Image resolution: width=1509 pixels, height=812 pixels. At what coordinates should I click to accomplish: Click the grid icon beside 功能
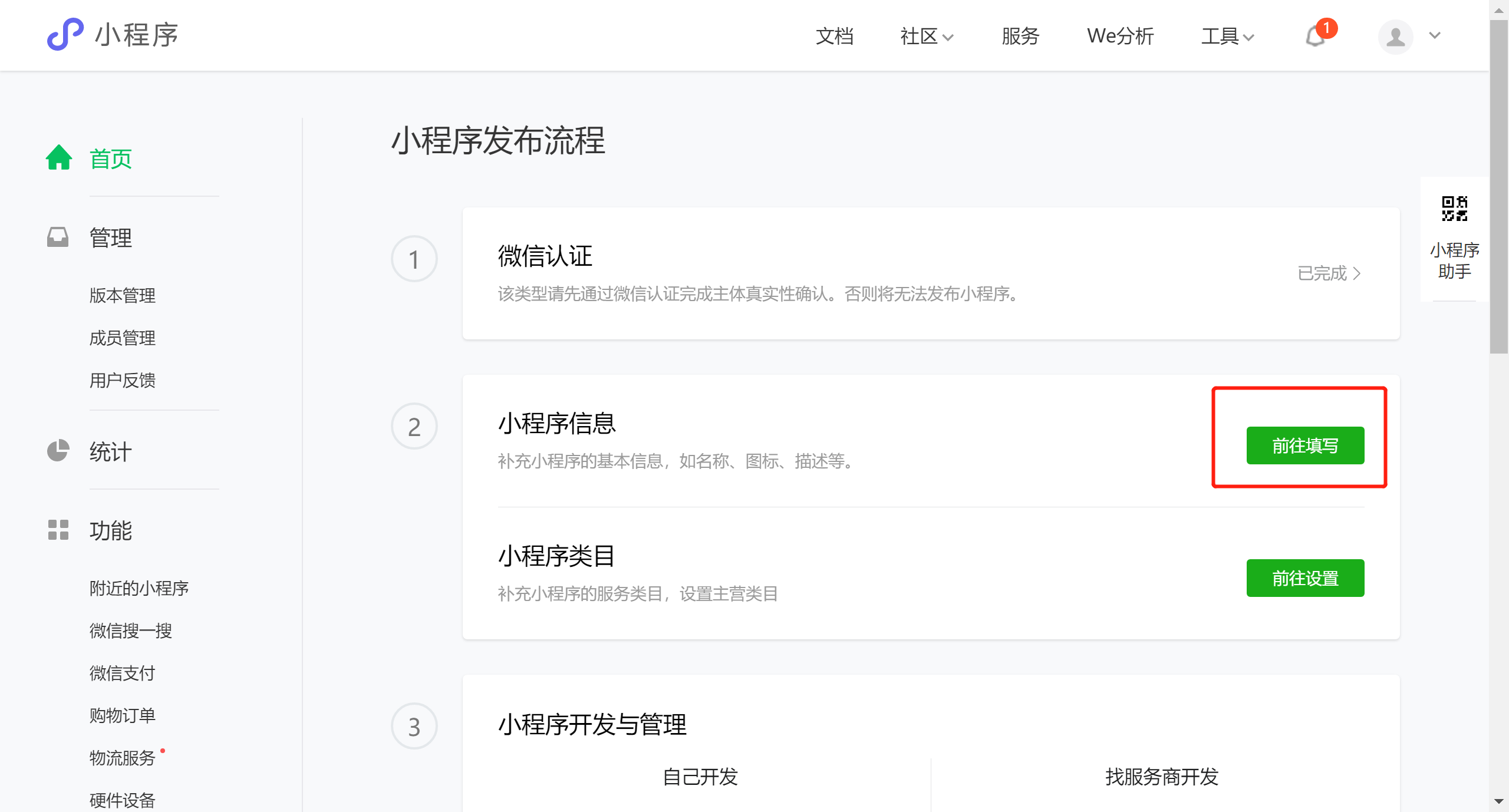(58, 530)
